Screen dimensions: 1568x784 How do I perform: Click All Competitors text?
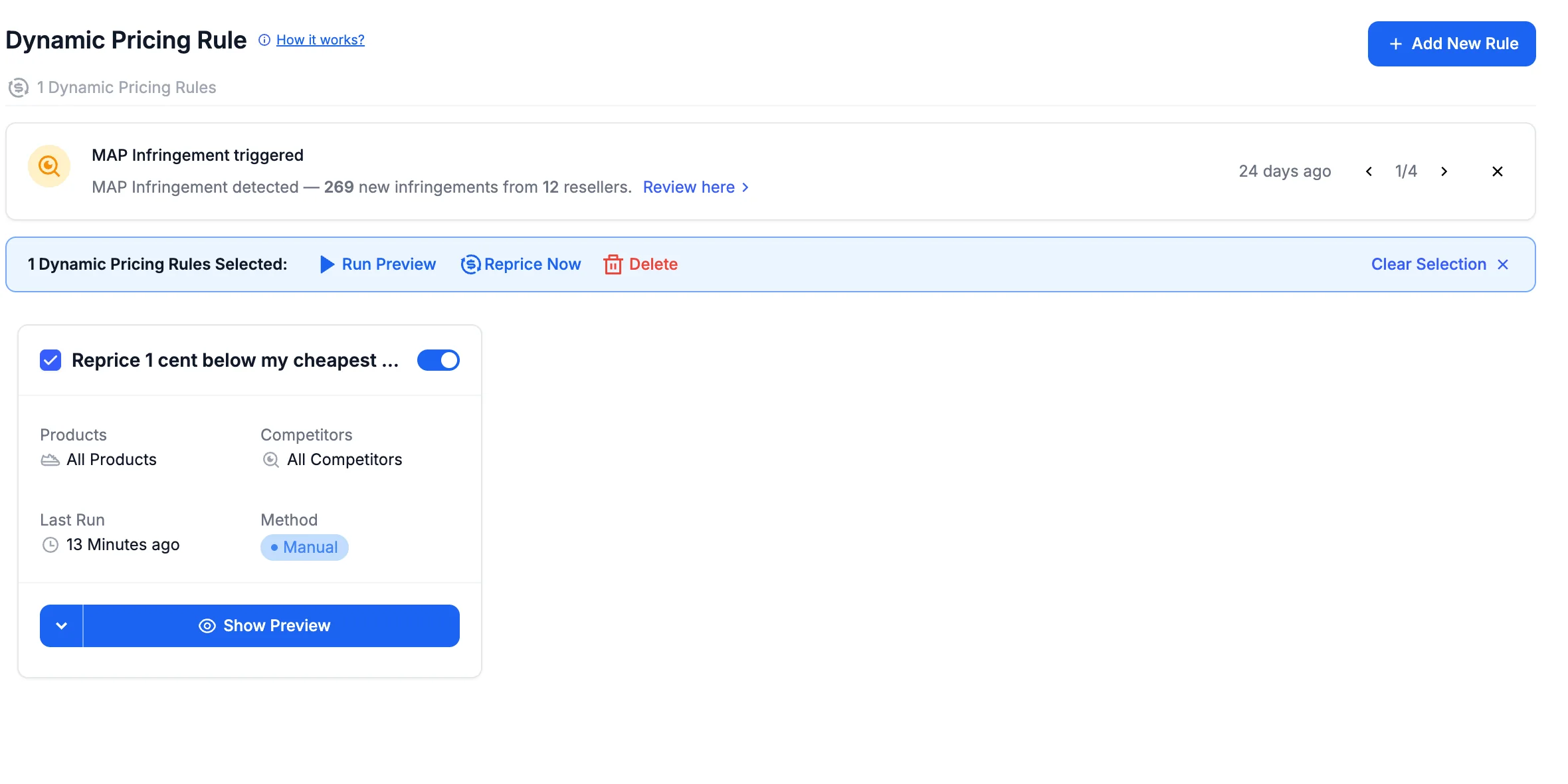coord(345,460)
